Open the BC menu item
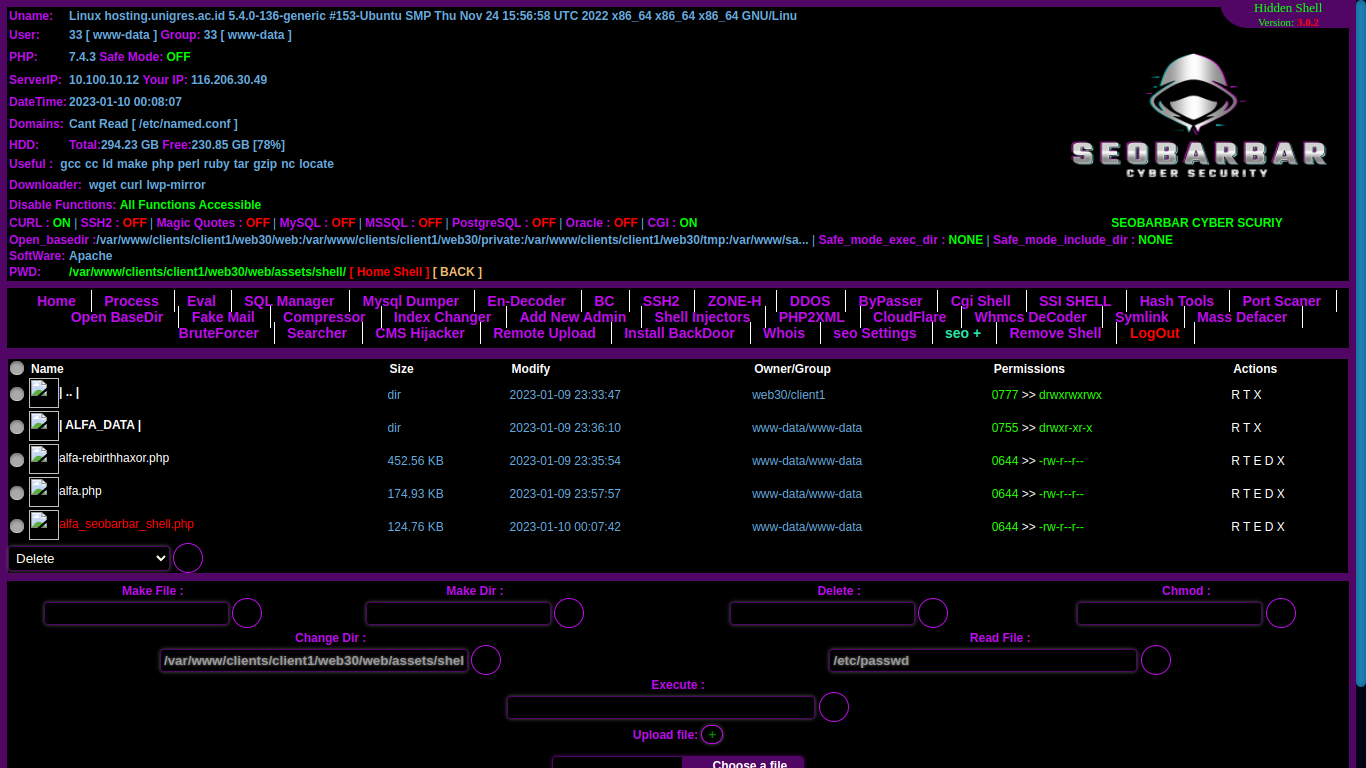This screenshot has width=1366, height=768. [604, 301]
